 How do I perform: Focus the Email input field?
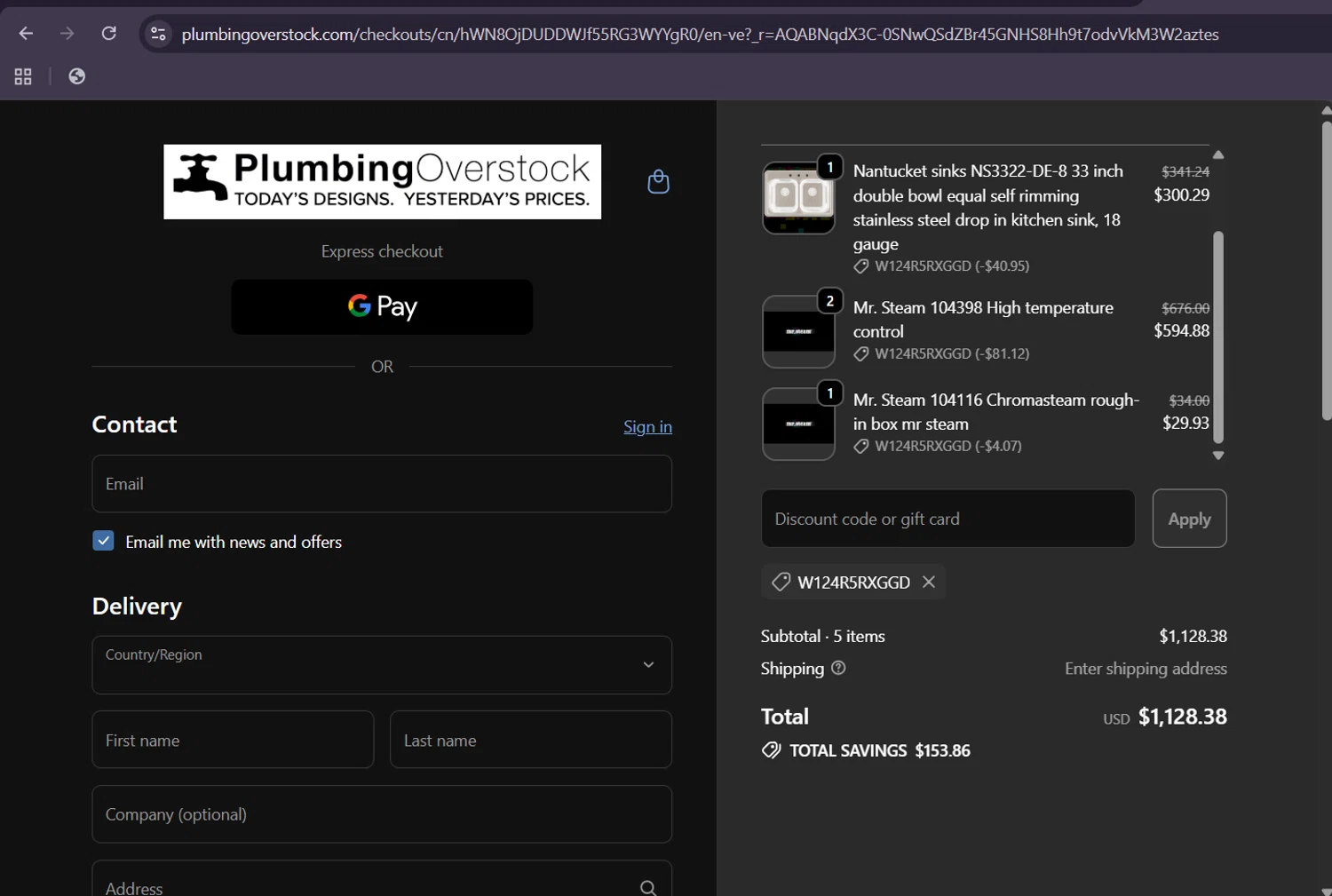pos(382,484)
